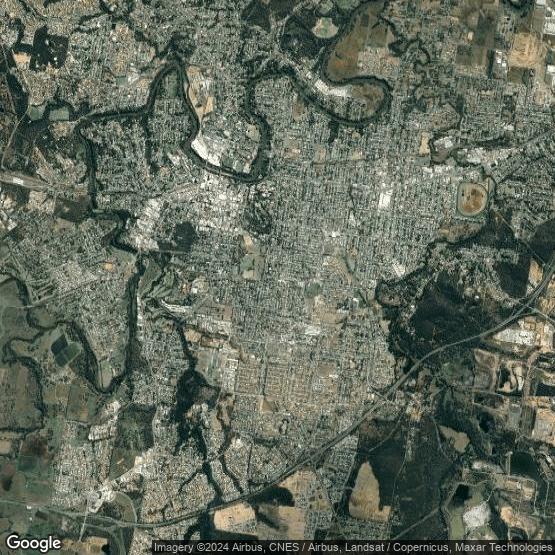Click the tan cleared field in the top-right corner
Image resolution: width=555 pixels, height=555 pixels.
point(525,50)
